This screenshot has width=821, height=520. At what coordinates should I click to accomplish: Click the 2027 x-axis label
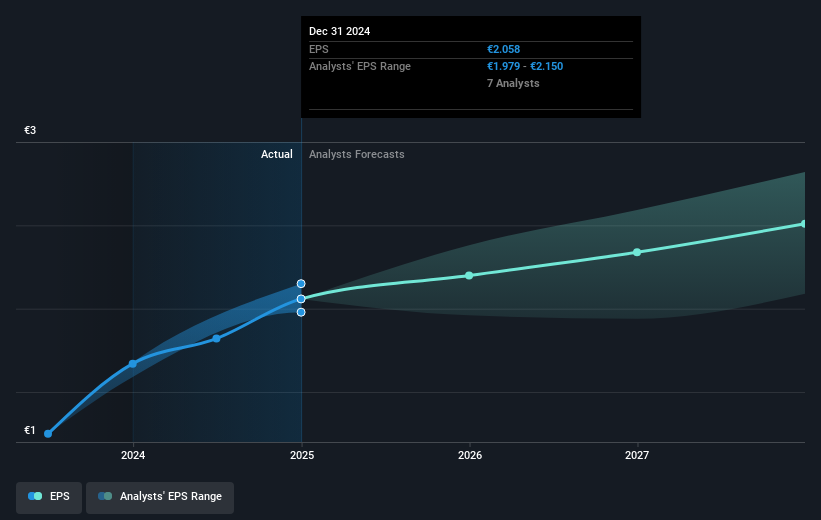click(x=637, y=455)
